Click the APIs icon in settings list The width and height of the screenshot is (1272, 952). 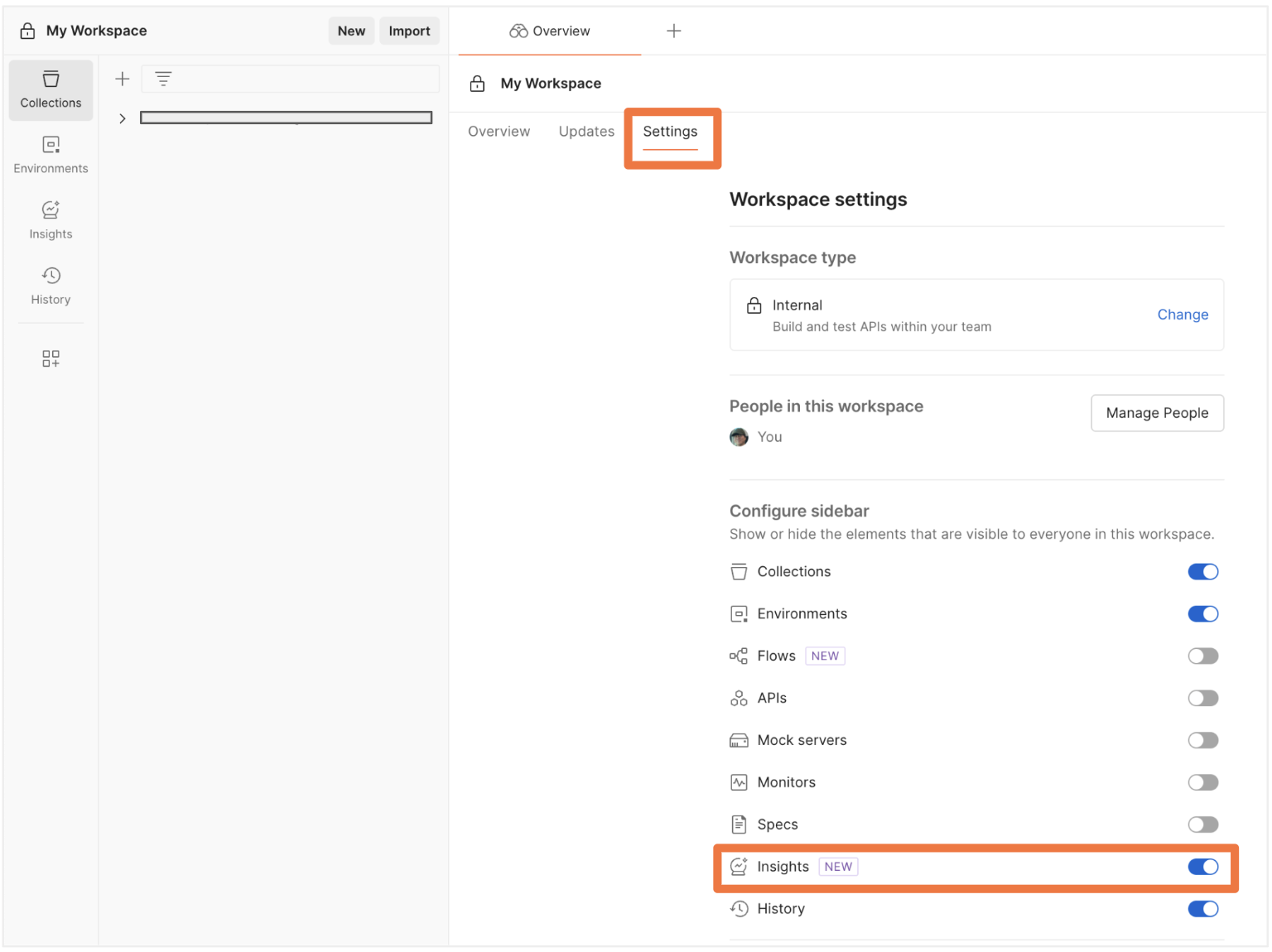(739, 699)
